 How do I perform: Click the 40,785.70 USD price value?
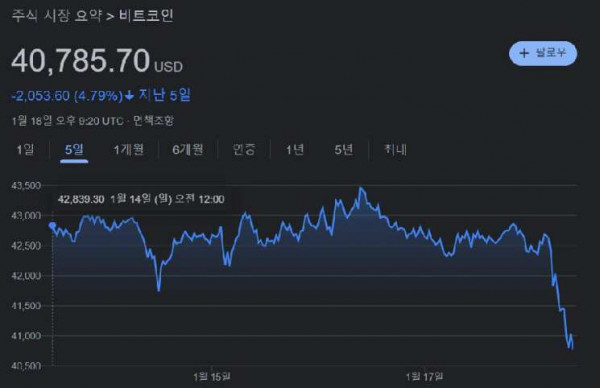97,61
